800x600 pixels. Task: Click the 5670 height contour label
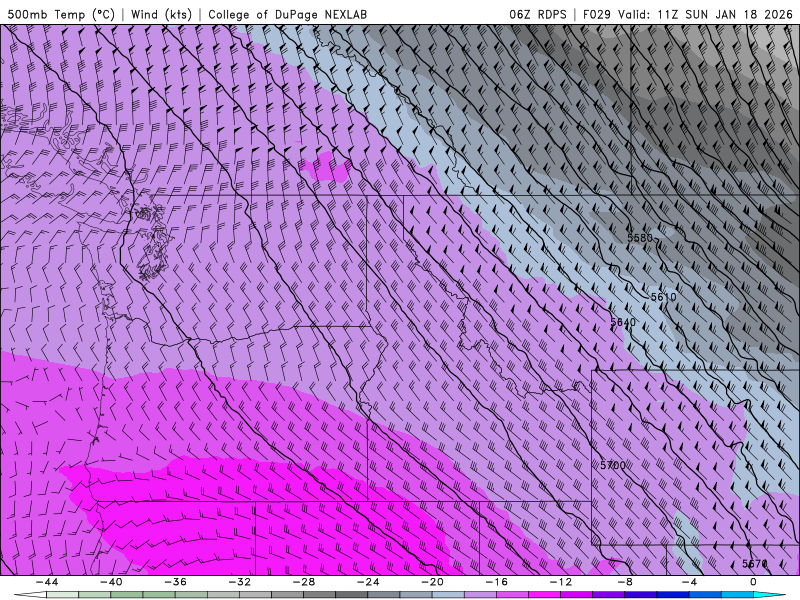755,563
